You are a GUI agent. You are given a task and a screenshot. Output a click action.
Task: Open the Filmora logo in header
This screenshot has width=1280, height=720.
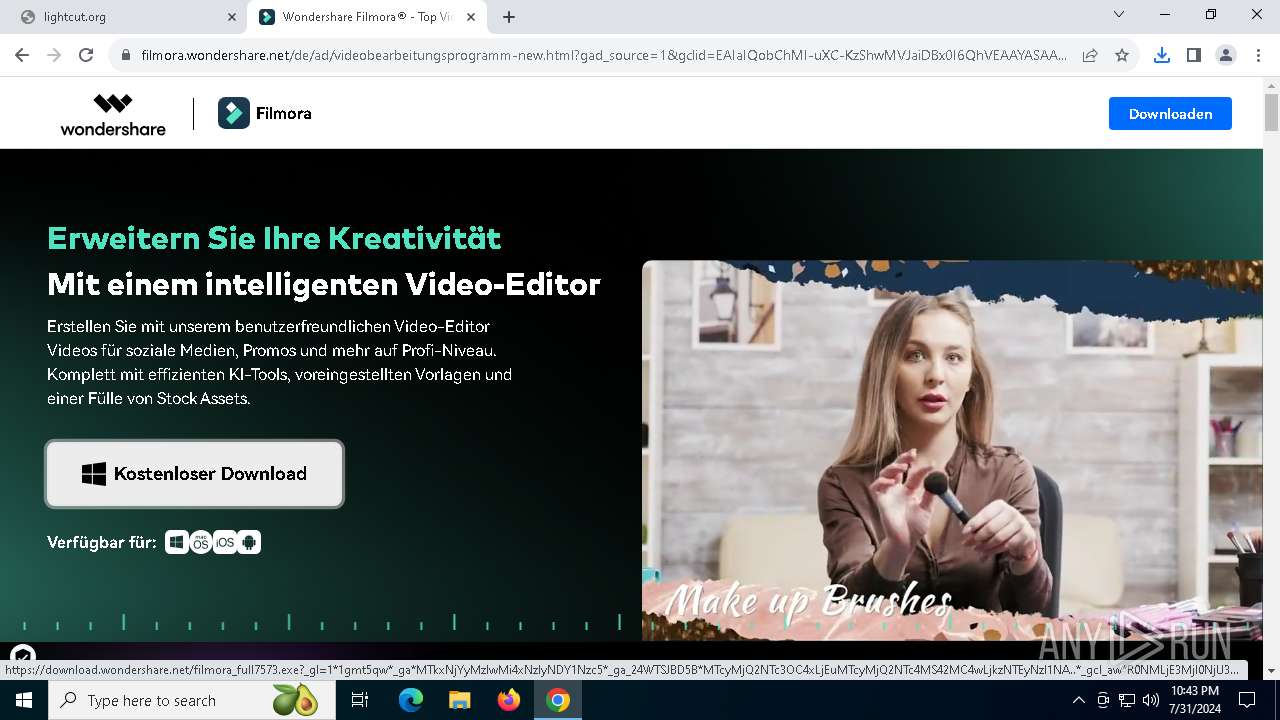pyautogui.click(x=265, y=114)
